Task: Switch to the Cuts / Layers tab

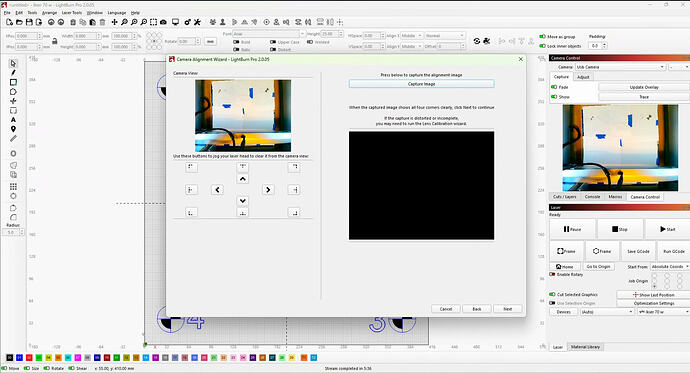Action: [x=565, y=197]
